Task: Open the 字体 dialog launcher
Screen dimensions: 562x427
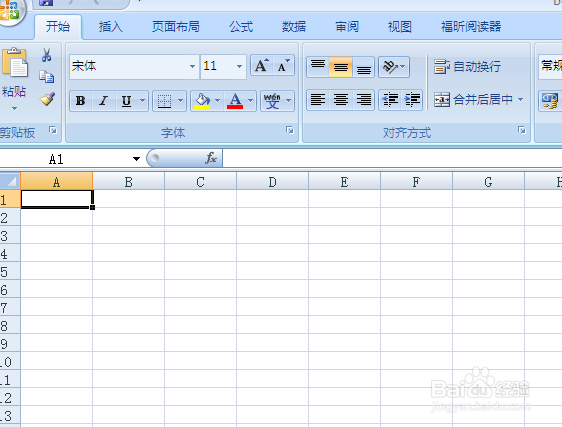Action: point(290,130)
